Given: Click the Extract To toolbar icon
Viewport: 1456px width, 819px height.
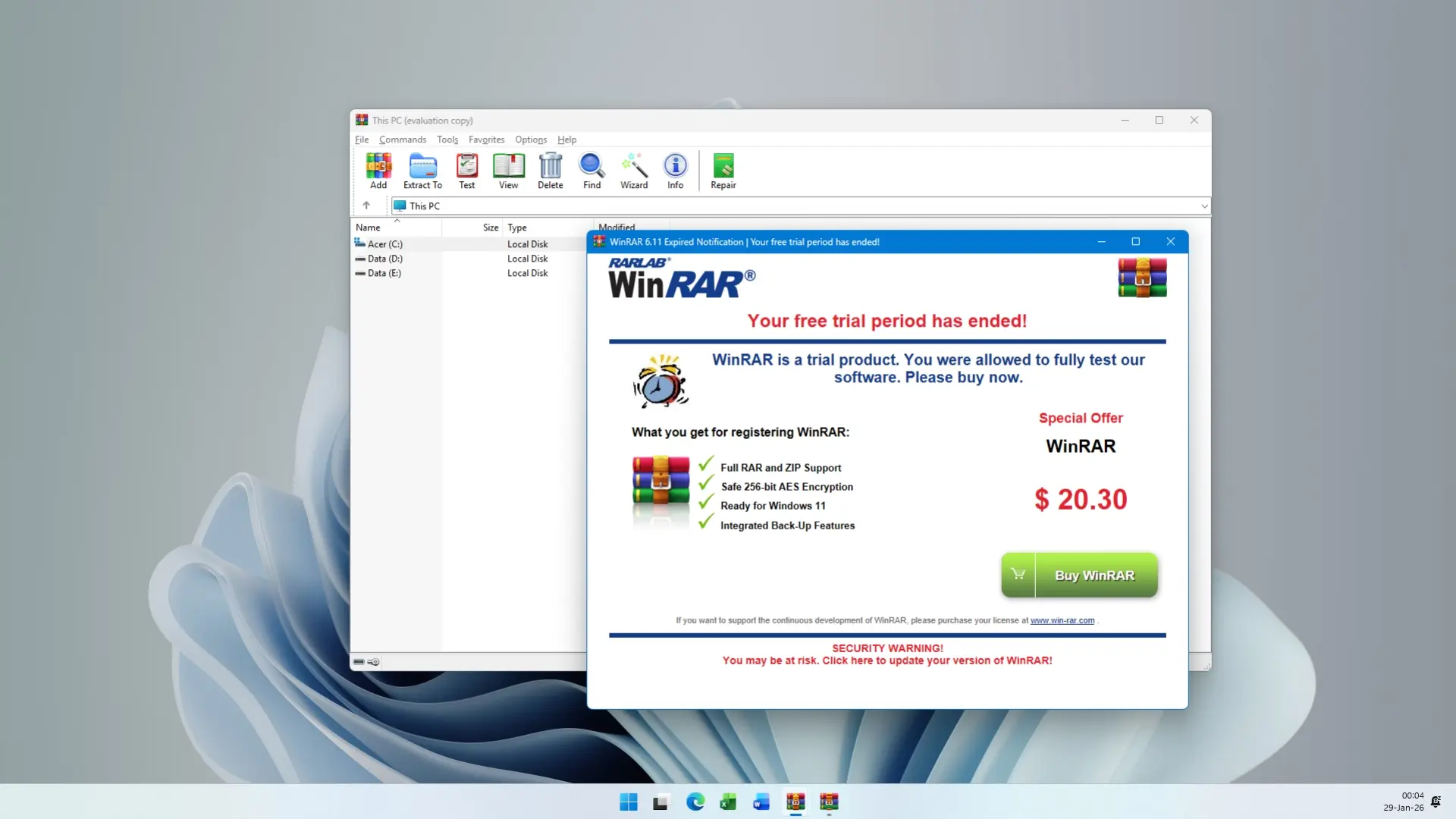Looking at the screenshot, I should pos(422,171).
